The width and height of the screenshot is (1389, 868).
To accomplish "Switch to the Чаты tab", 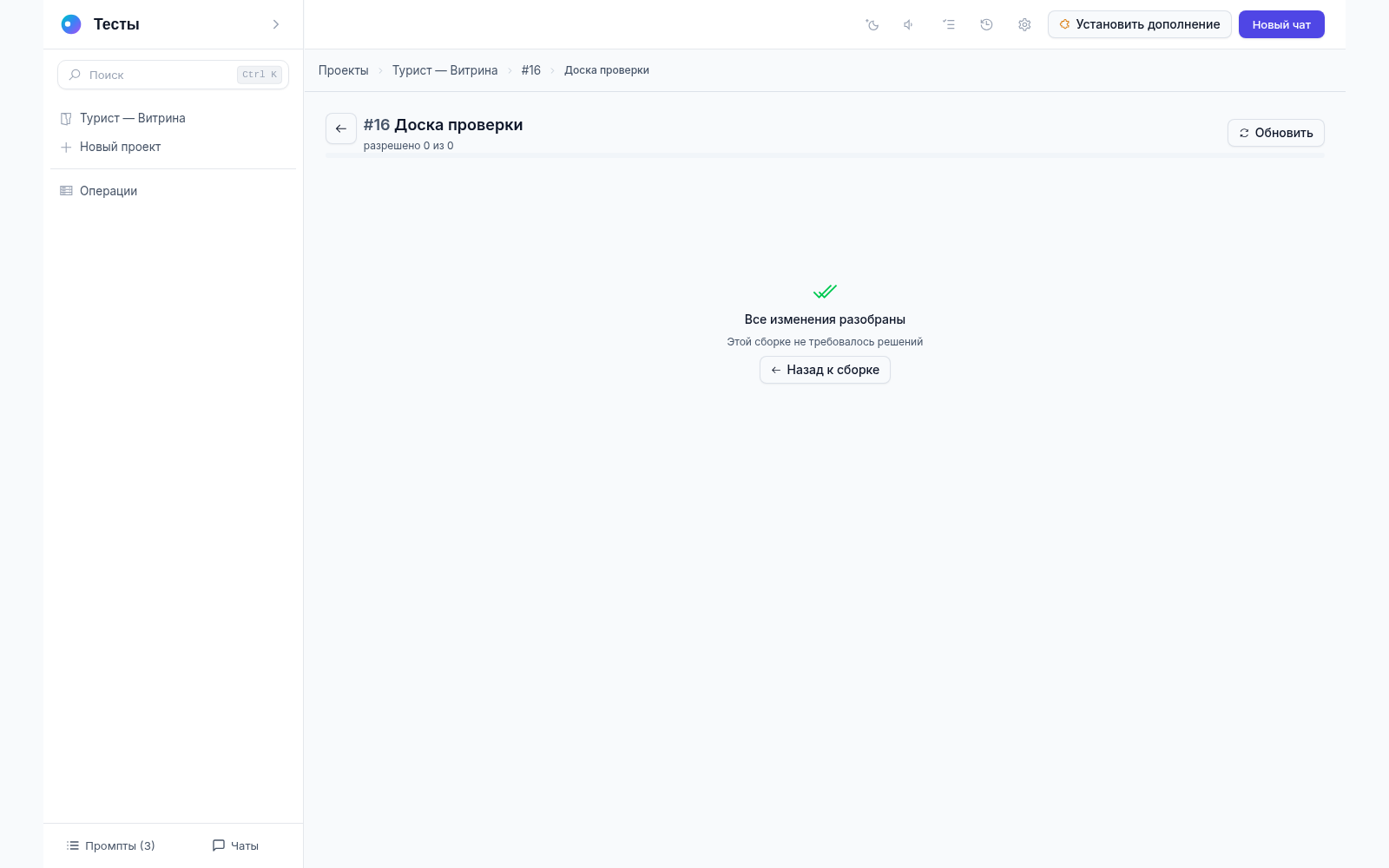I will pos(235,845).
